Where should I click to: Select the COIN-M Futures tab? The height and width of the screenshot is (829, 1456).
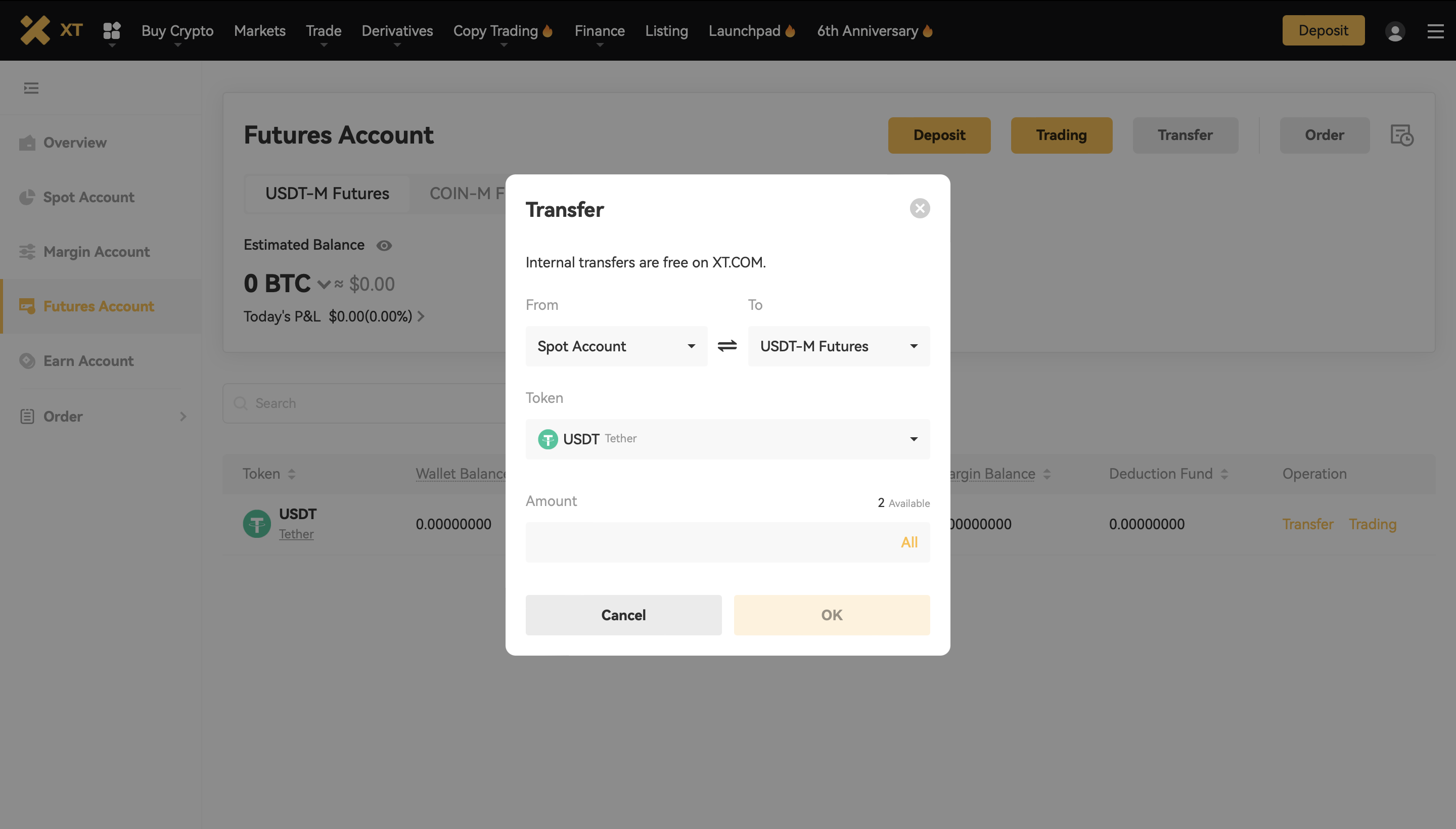[467, 194]
